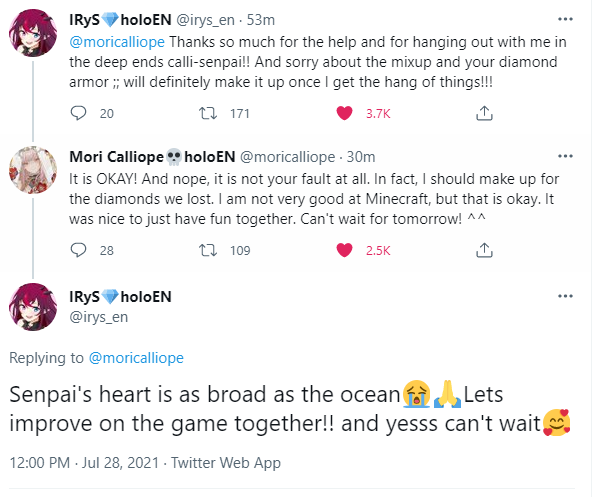
Task: Open the 53m timestamp on the first tweet
Action: pos(261,20)
